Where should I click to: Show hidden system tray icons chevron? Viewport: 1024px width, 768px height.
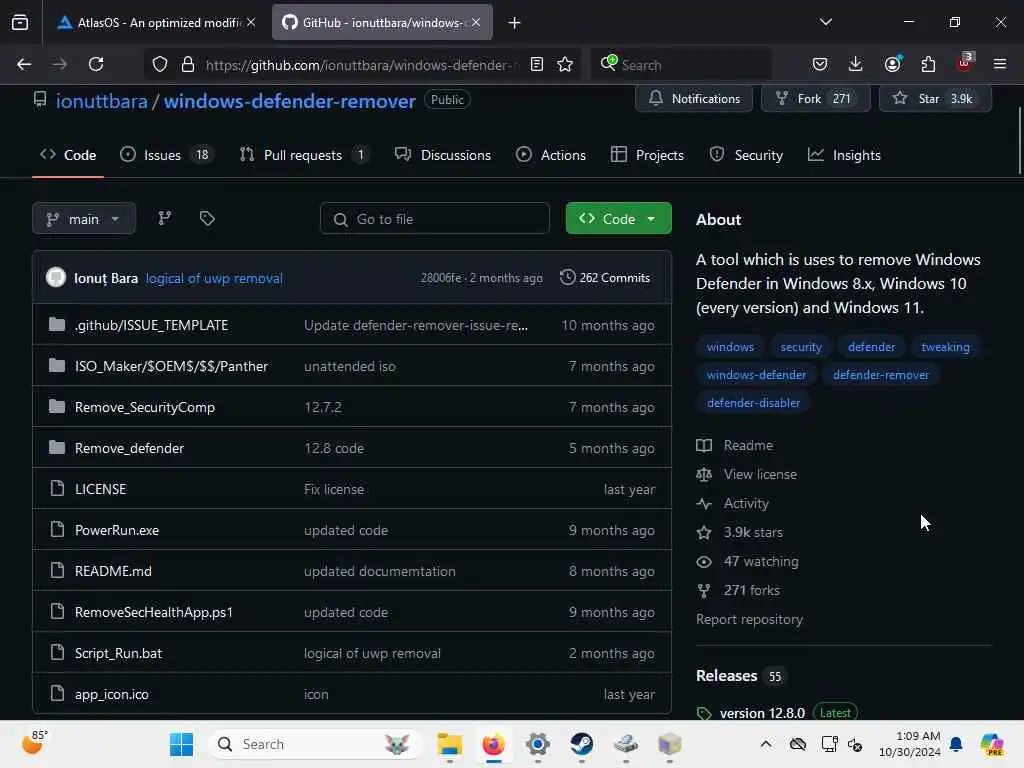[x=766, y=744]
